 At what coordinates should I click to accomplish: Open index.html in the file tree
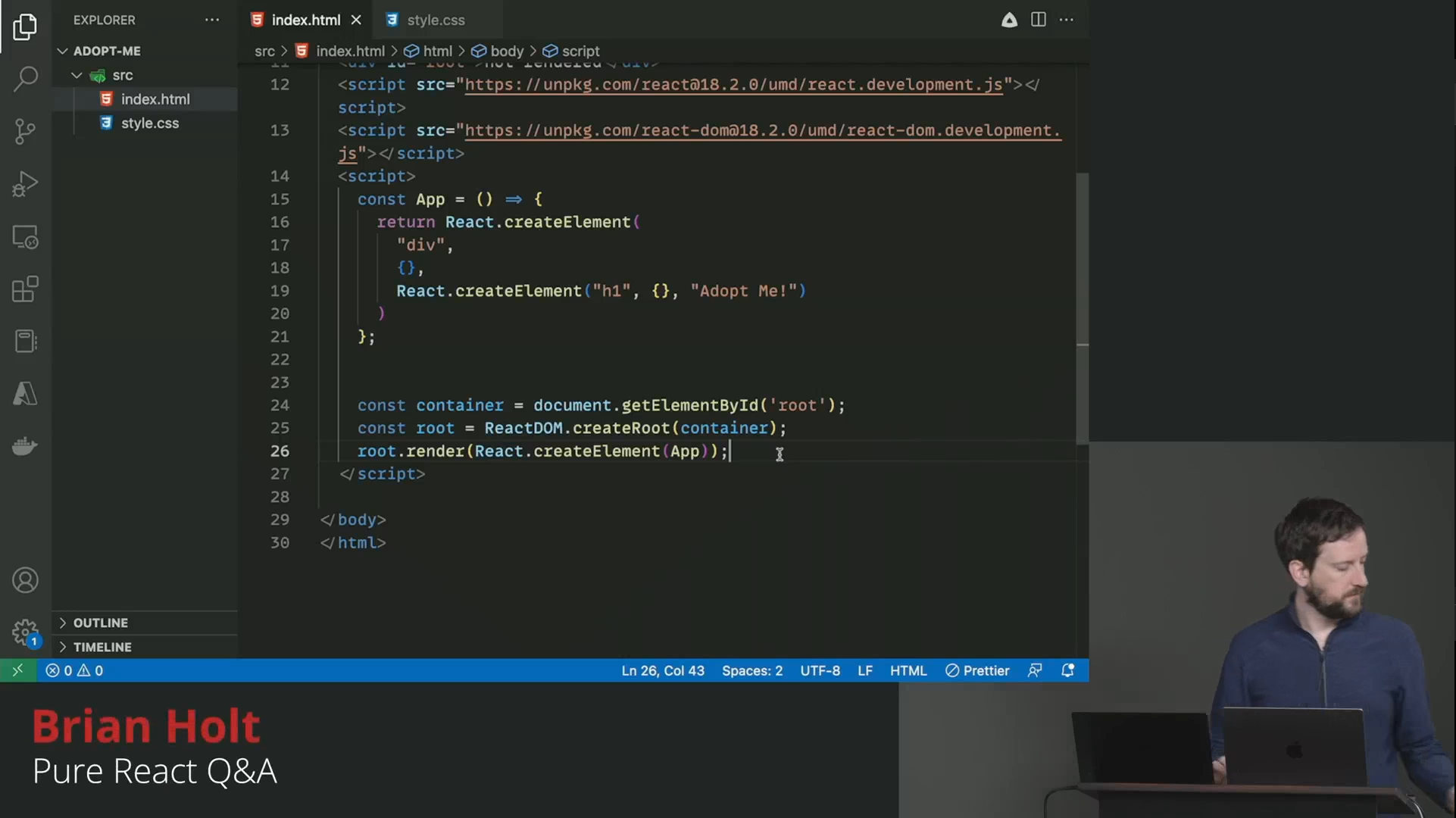pyautogui.click(x=155, y=99)
